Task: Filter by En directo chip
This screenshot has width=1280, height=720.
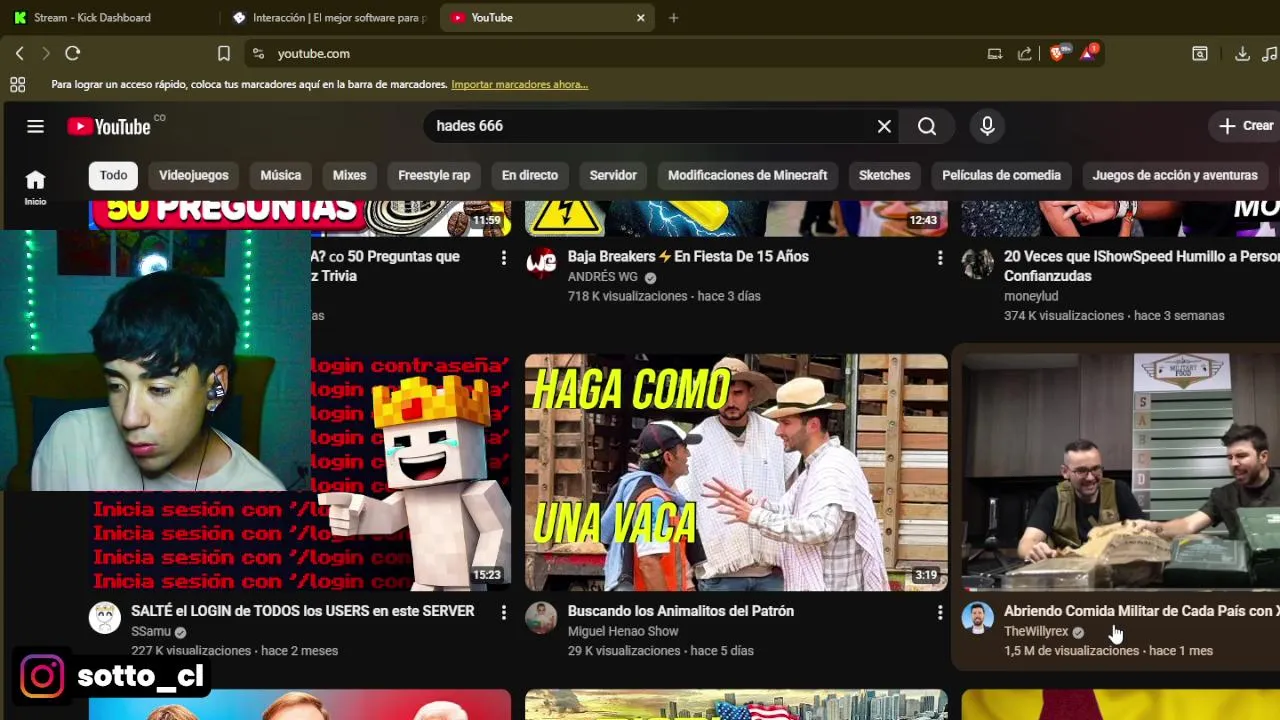Action: [530, 175]
